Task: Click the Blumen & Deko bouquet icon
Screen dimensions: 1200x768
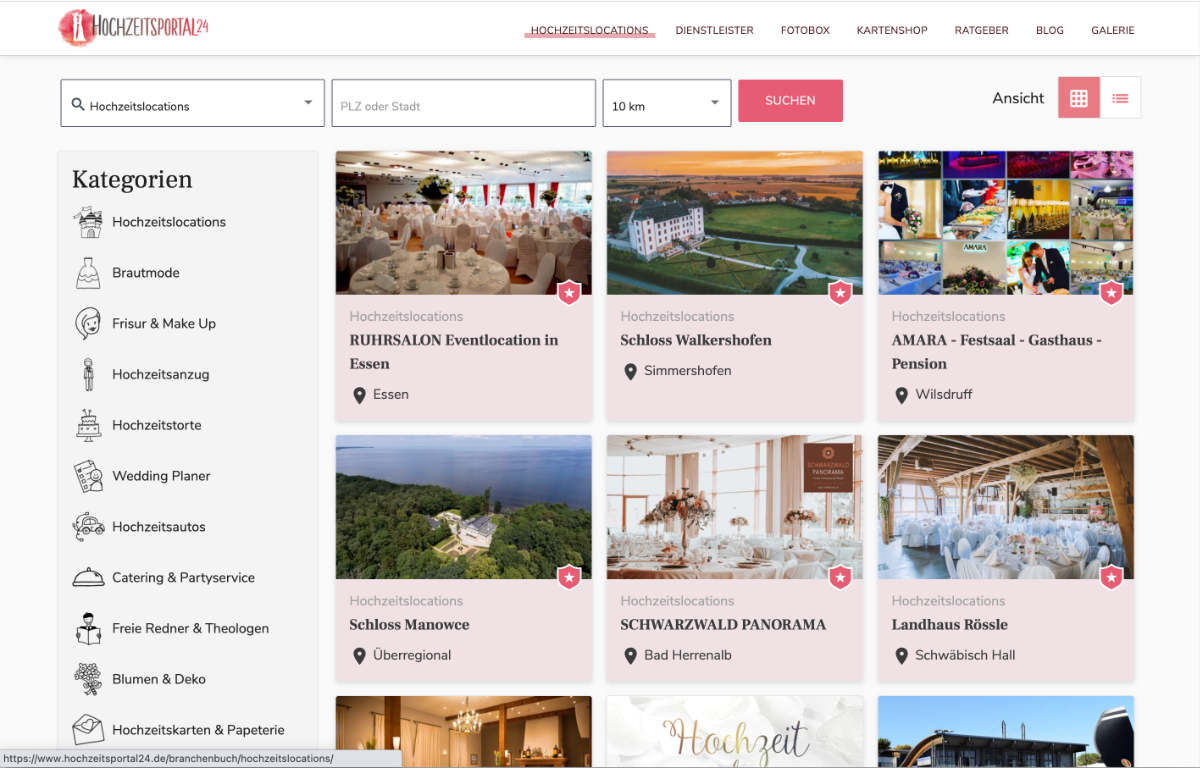Action: [x=88, y=679]
